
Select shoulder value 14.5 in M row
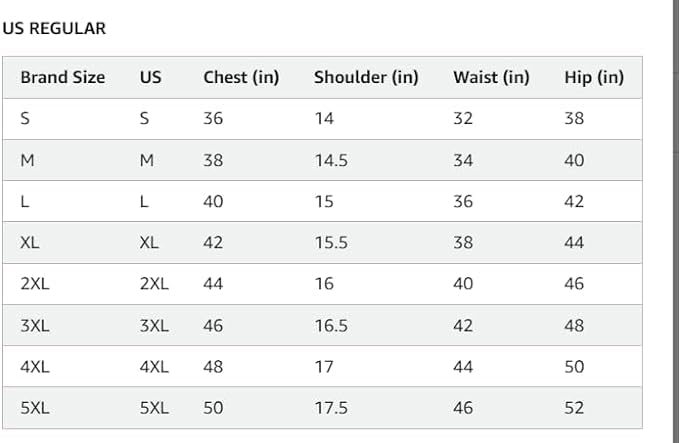(331, 160)
